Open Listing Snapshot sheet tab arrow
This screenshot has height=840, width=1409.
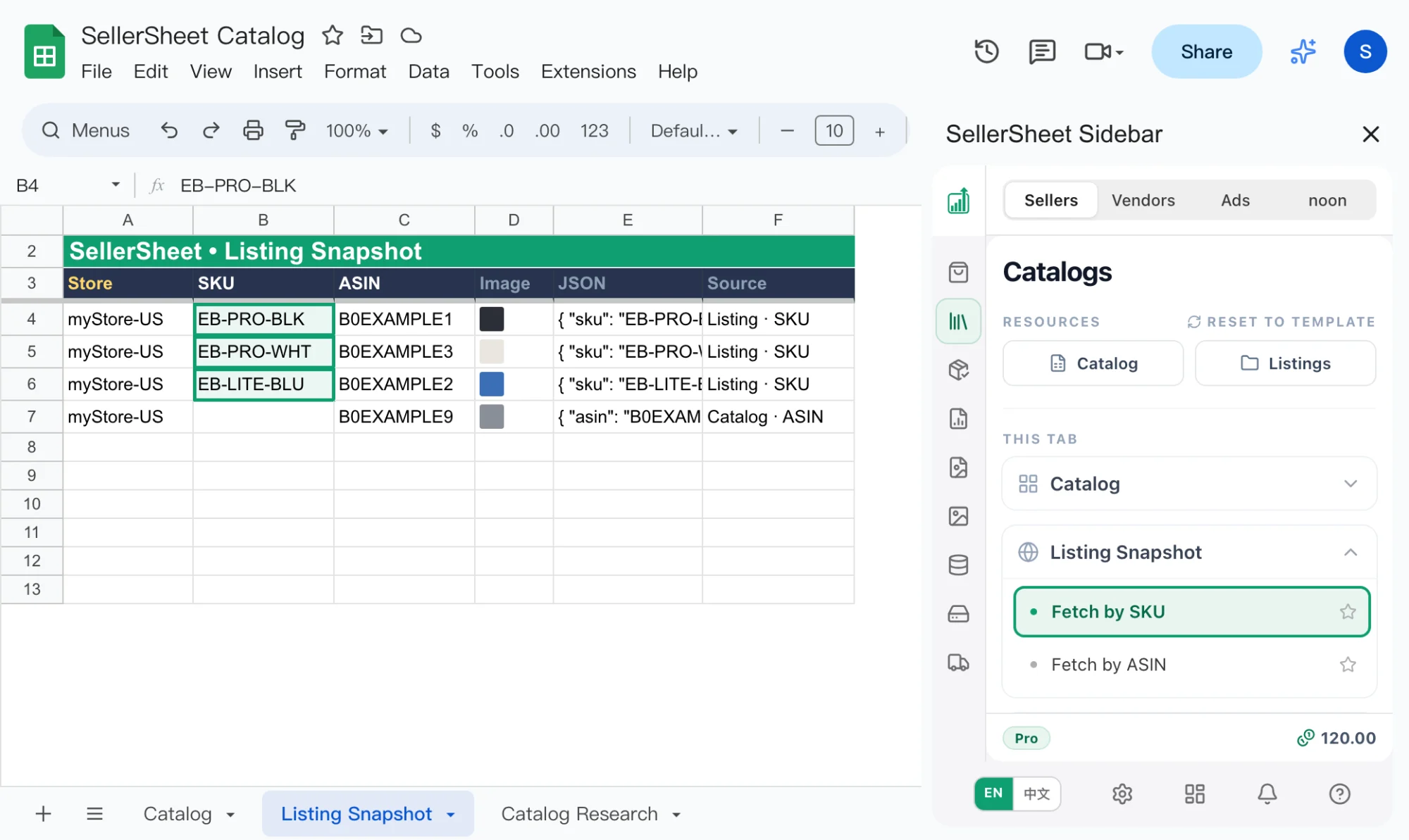point(451,815)
